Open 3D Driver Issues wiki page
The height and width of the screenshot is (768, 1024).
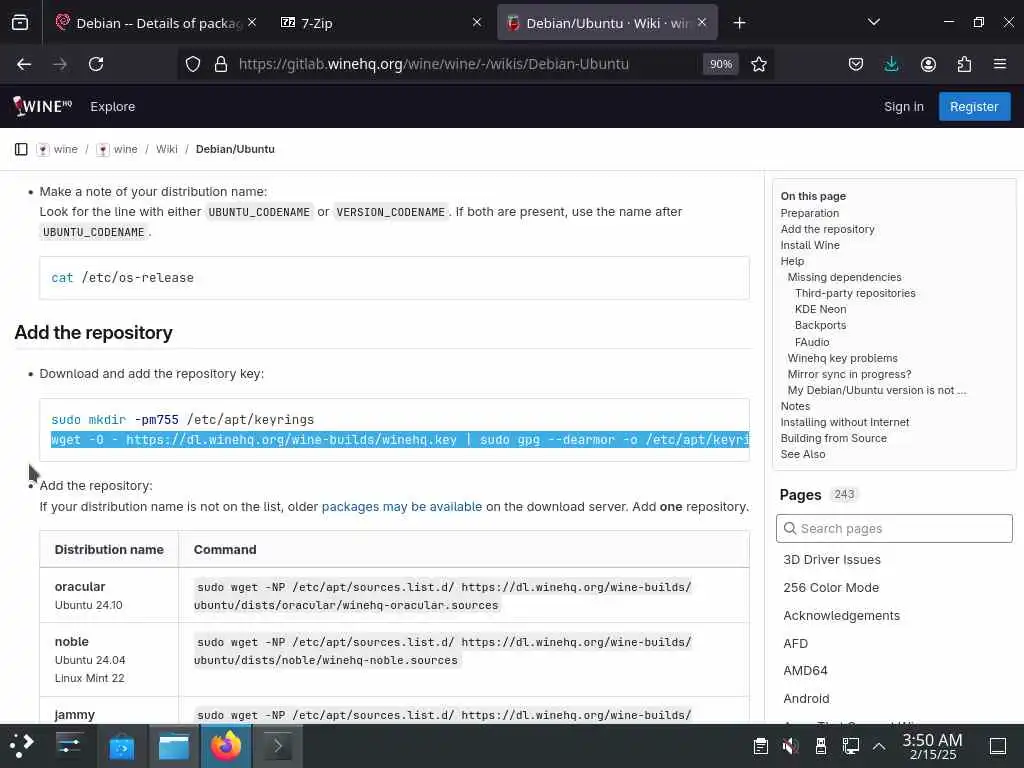(831, 560)
